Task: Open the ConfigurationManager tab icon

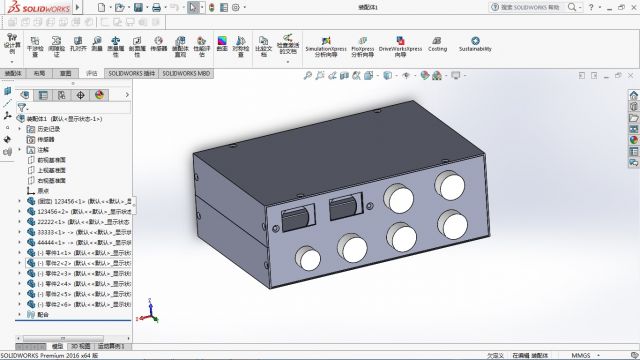Action: point(62,95)
